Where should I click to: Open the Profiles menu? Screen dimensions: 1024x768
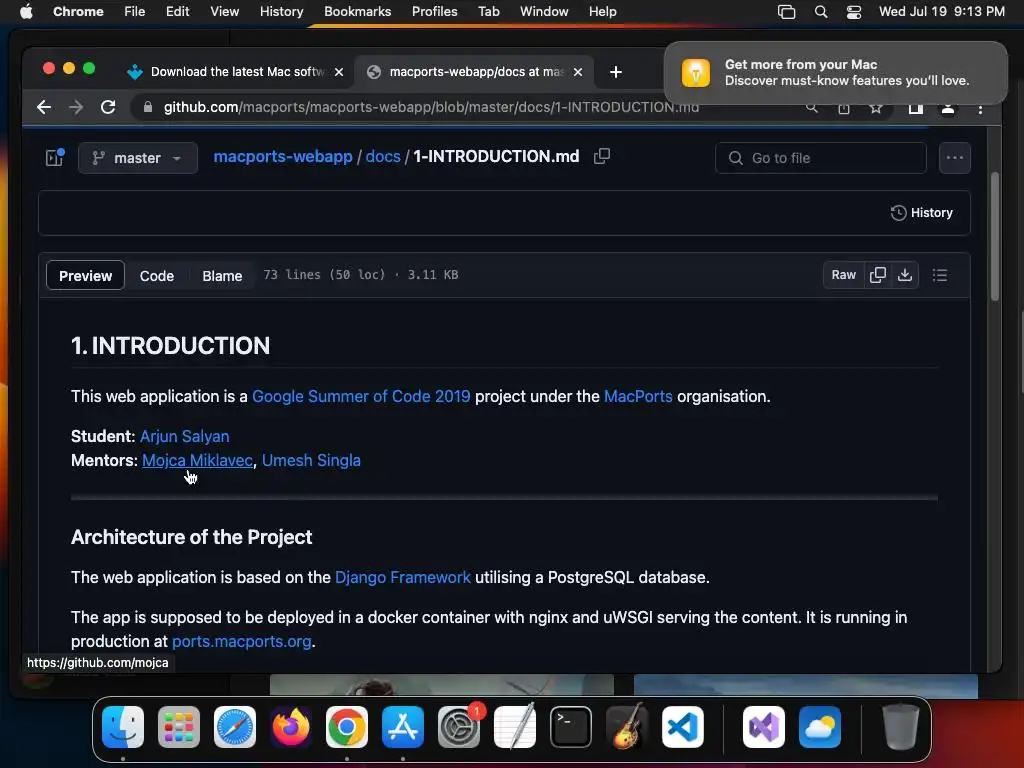(x=434, y=12)
